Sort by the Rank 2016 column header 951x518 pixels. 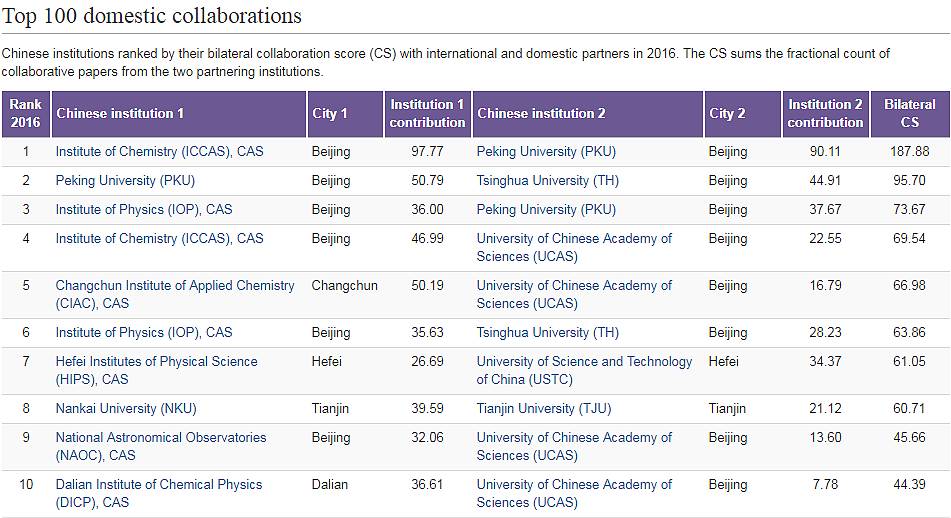pos(25,113)
